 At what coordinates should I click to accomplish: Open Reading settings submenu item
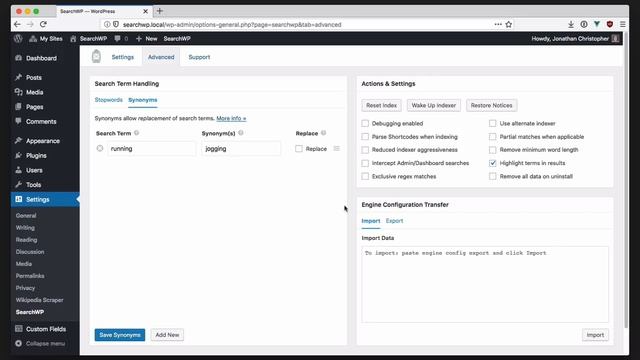click(26, 240)
